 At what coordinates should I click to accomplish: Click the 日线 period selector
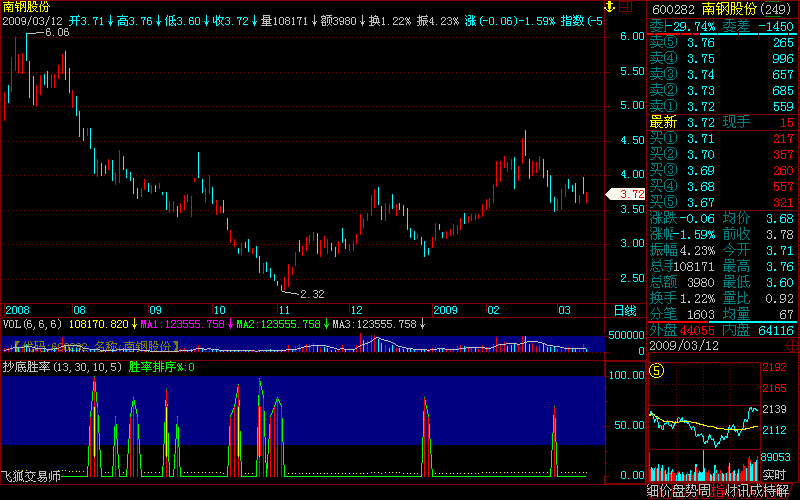tap(625, 310)
